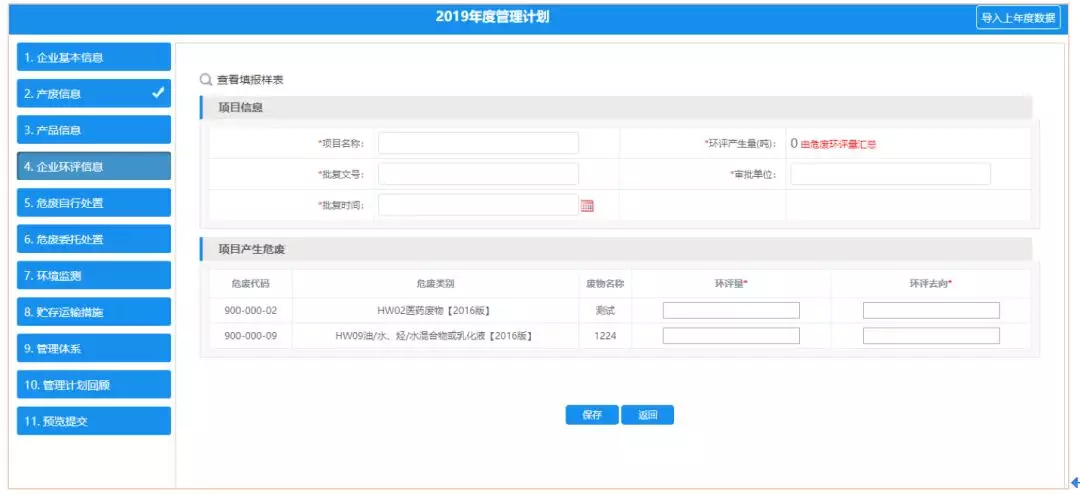Click the blue arrow icon at bottom right
This screenshot has width=1080, height=494.
1074,482
